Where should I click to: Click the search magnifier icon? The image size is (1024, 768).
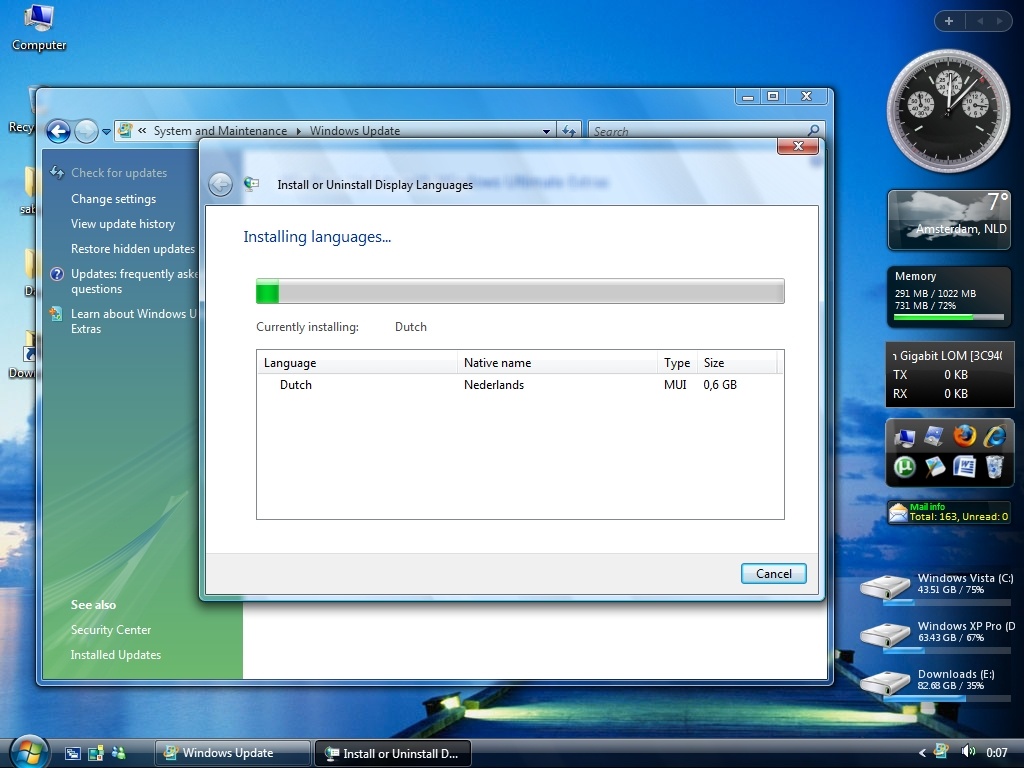click(x=813, y=131)
